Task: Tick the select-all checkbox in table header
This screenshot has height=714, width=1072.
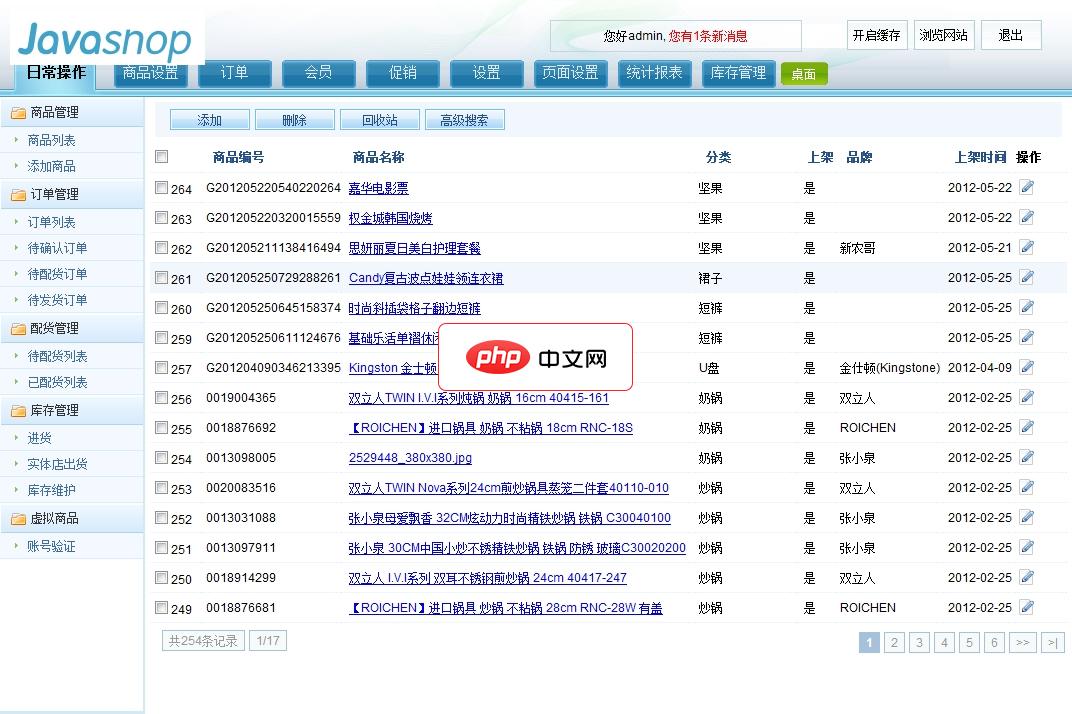Action: [160, 157]
